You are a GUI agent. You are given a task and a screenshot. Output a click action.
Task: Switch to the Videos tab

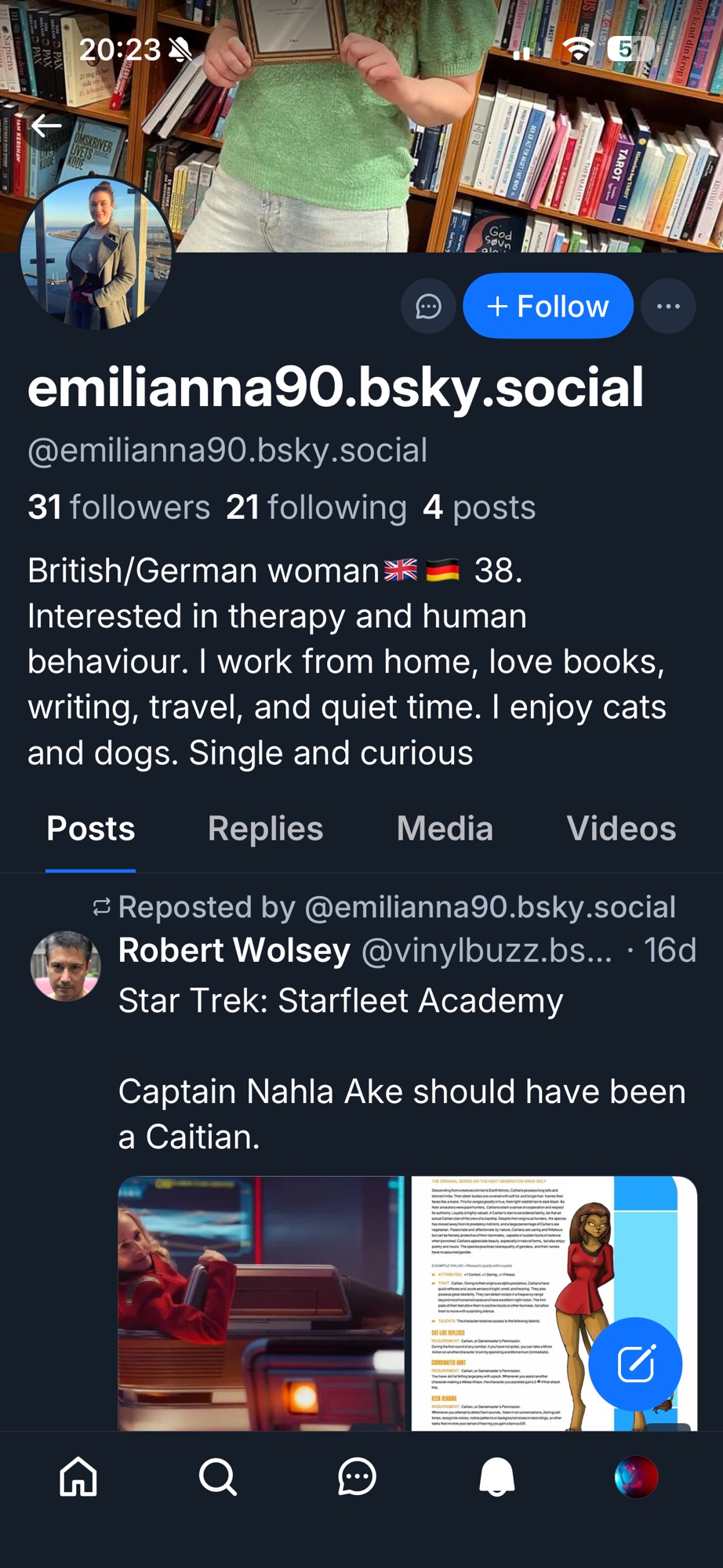pos(621,829)
